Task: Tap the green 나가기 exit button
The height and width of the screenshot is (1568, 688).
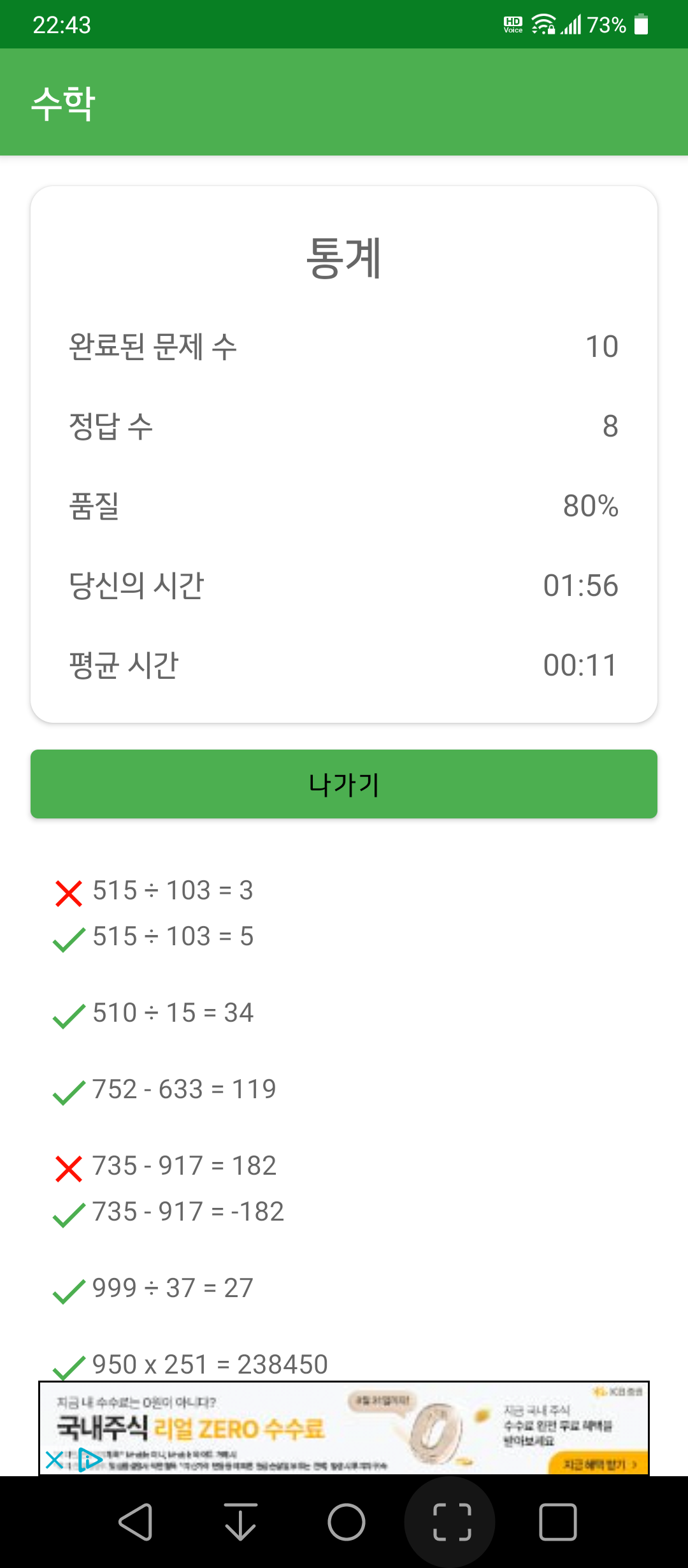Action: 344,784
